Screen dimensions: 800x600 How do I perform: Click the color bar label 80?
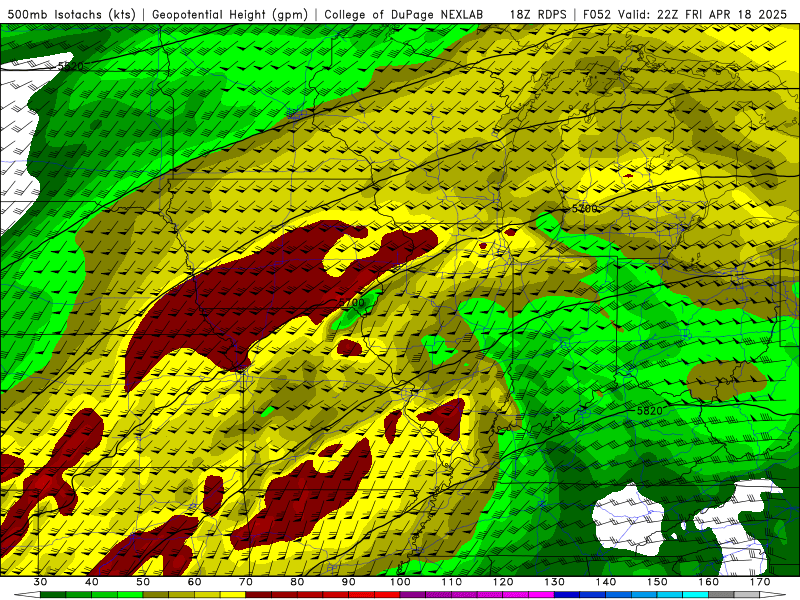[x=297, y=582]
